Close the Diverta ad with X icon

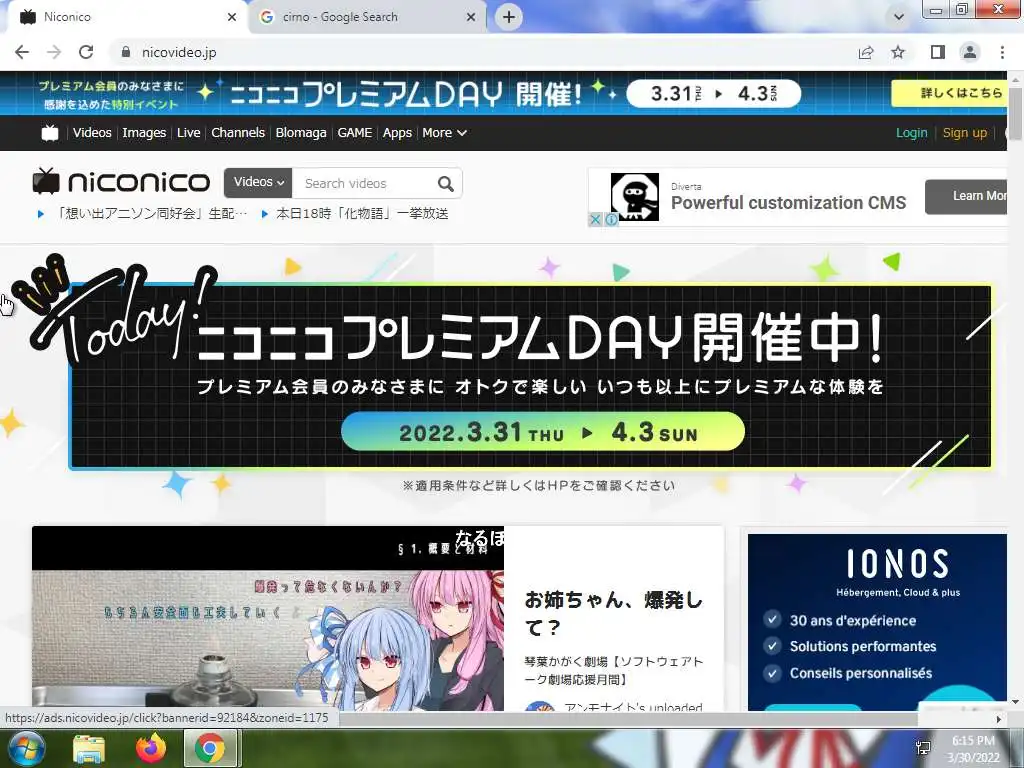[595, 220]
